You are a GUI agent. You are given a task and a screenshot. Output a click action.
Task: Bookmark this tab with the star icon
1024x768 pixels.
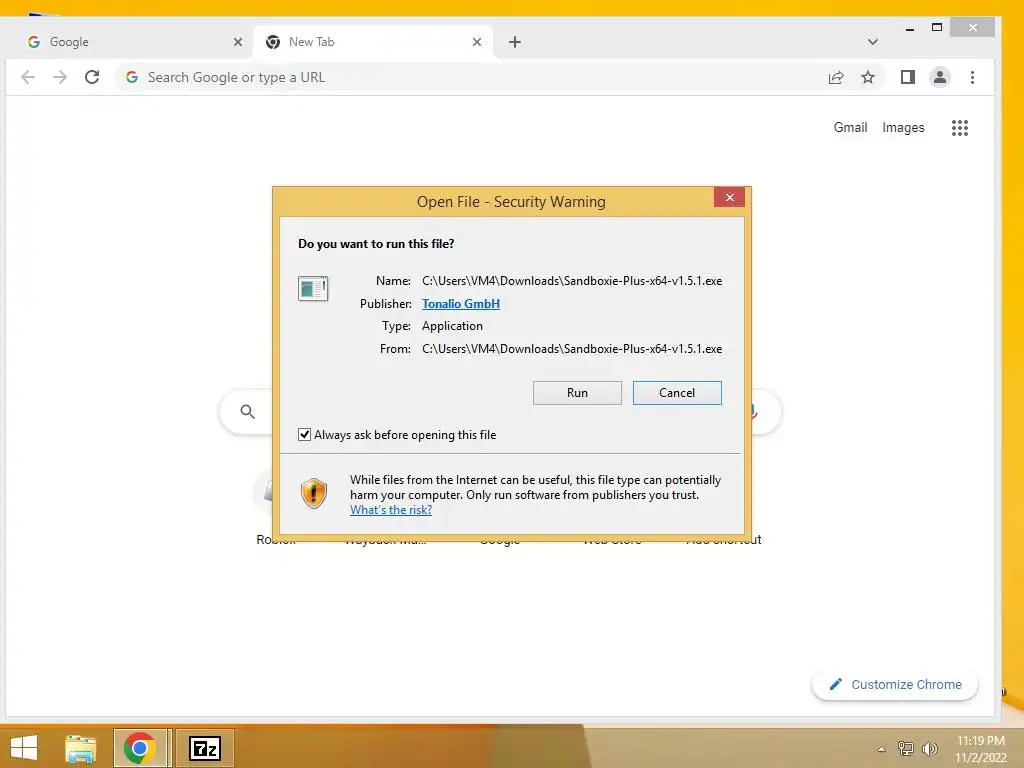(x=867, y=78)
